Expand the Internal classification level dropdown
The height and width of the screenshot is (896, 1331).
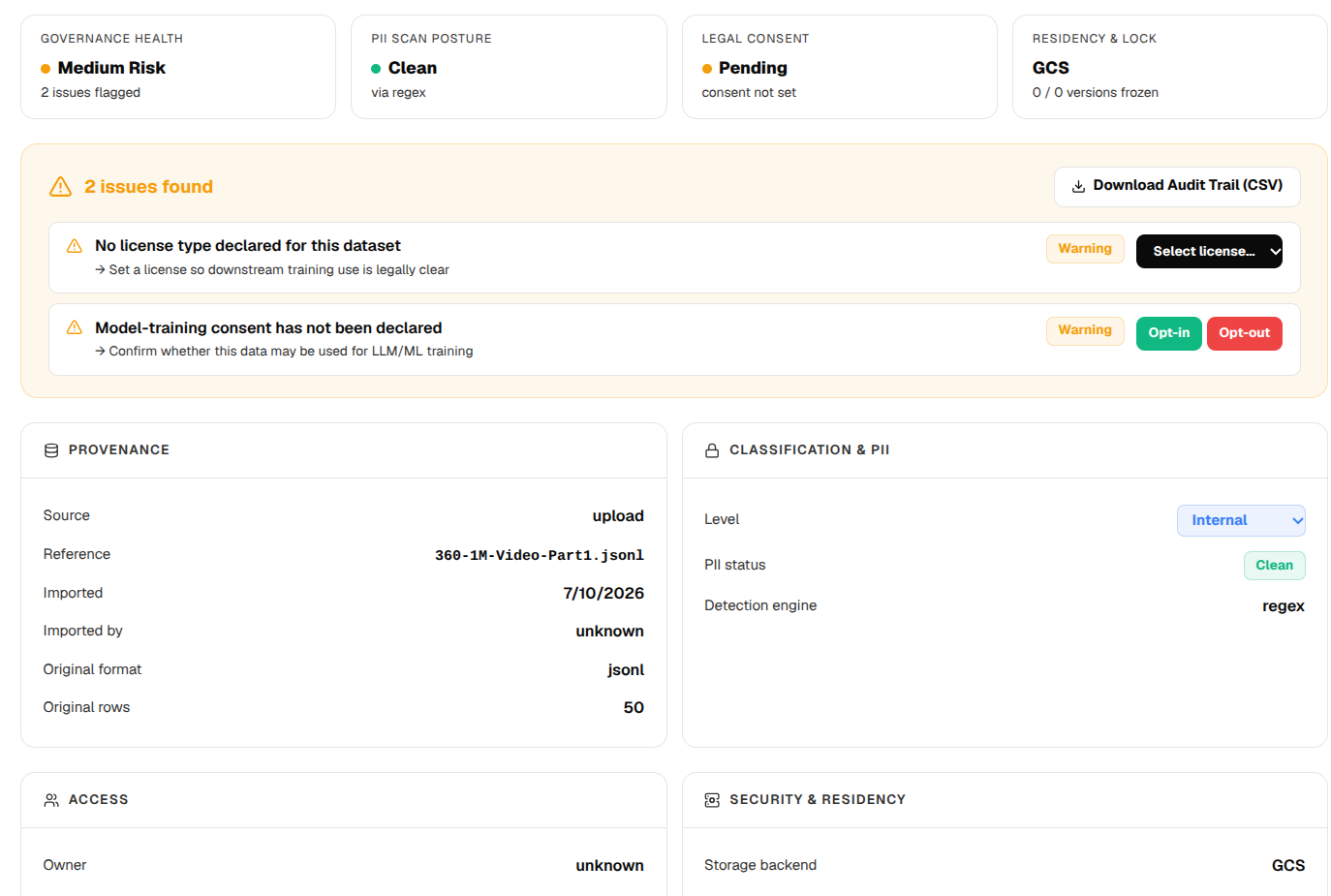pyautogui.click(x=1241, y=520)
